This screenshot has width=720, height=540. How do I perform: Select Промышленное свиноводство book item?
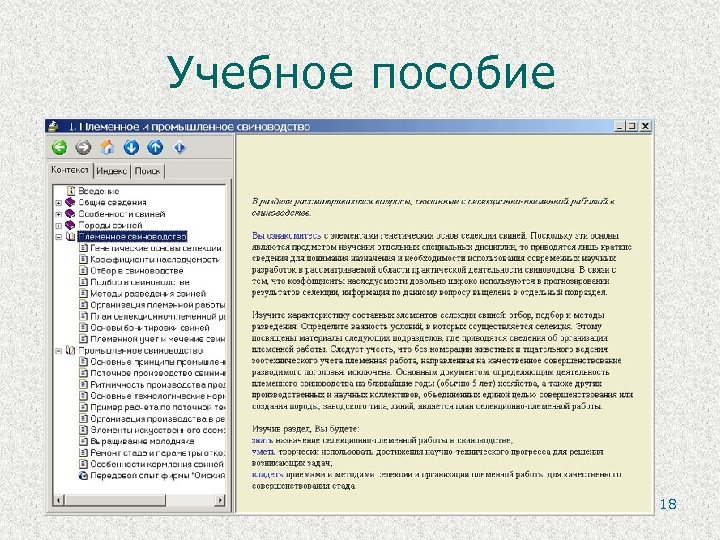(x=141, y=351)
